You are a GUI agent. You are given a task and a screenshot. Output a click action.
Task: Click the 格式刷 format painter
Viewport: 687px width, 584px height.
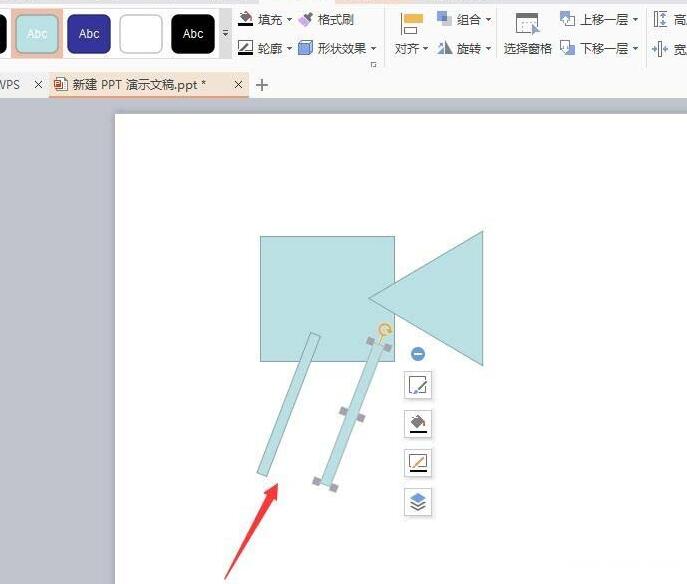click(x=326, y=20)
